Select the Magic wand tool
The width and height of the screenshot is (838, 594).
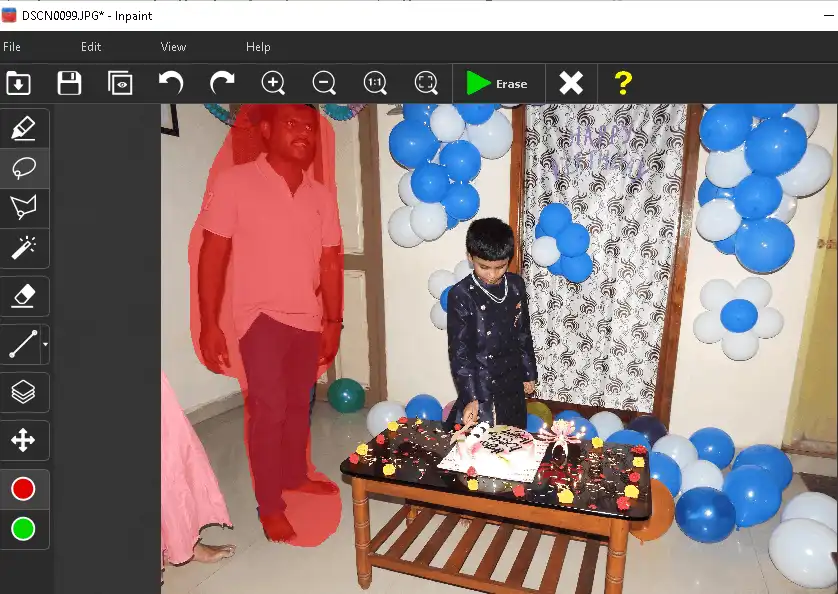coord(24,247)
